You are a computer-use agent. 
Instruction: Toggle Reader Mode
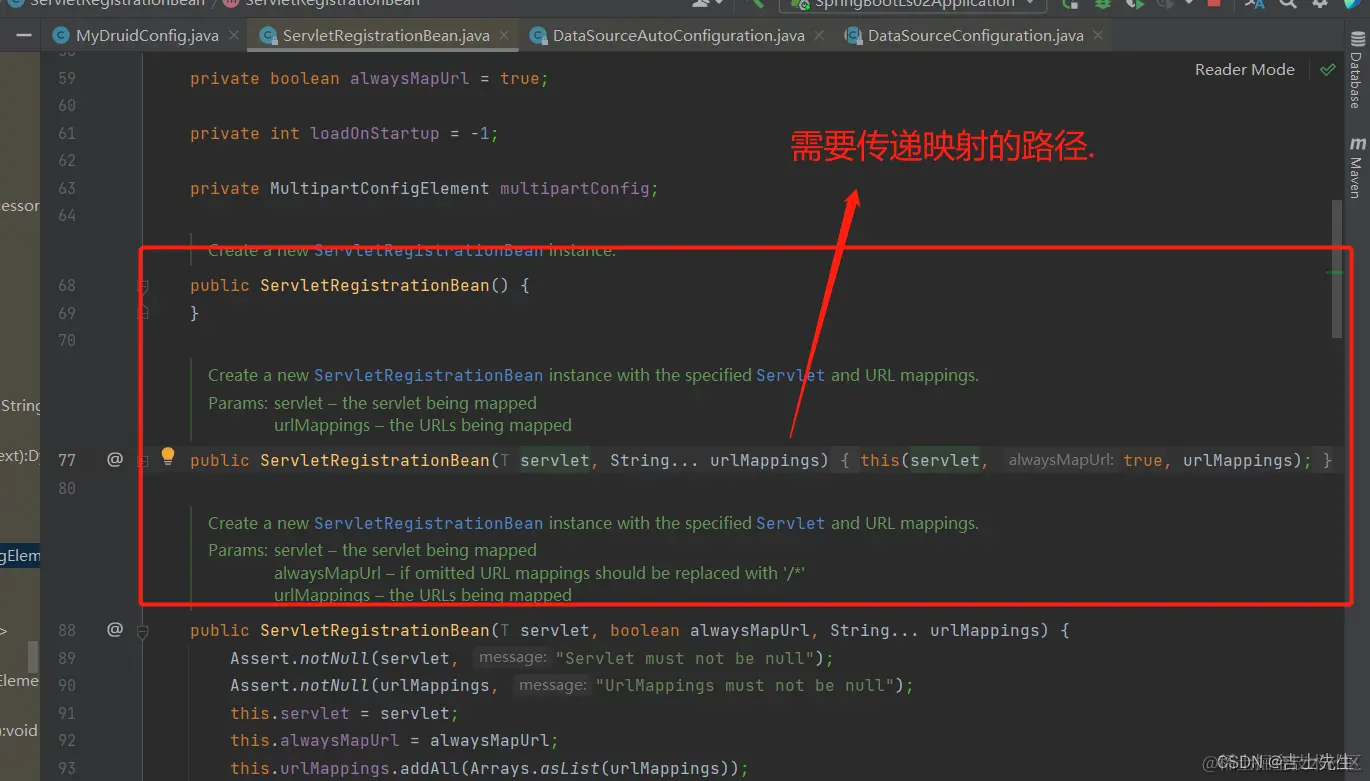pos(1244,70)
